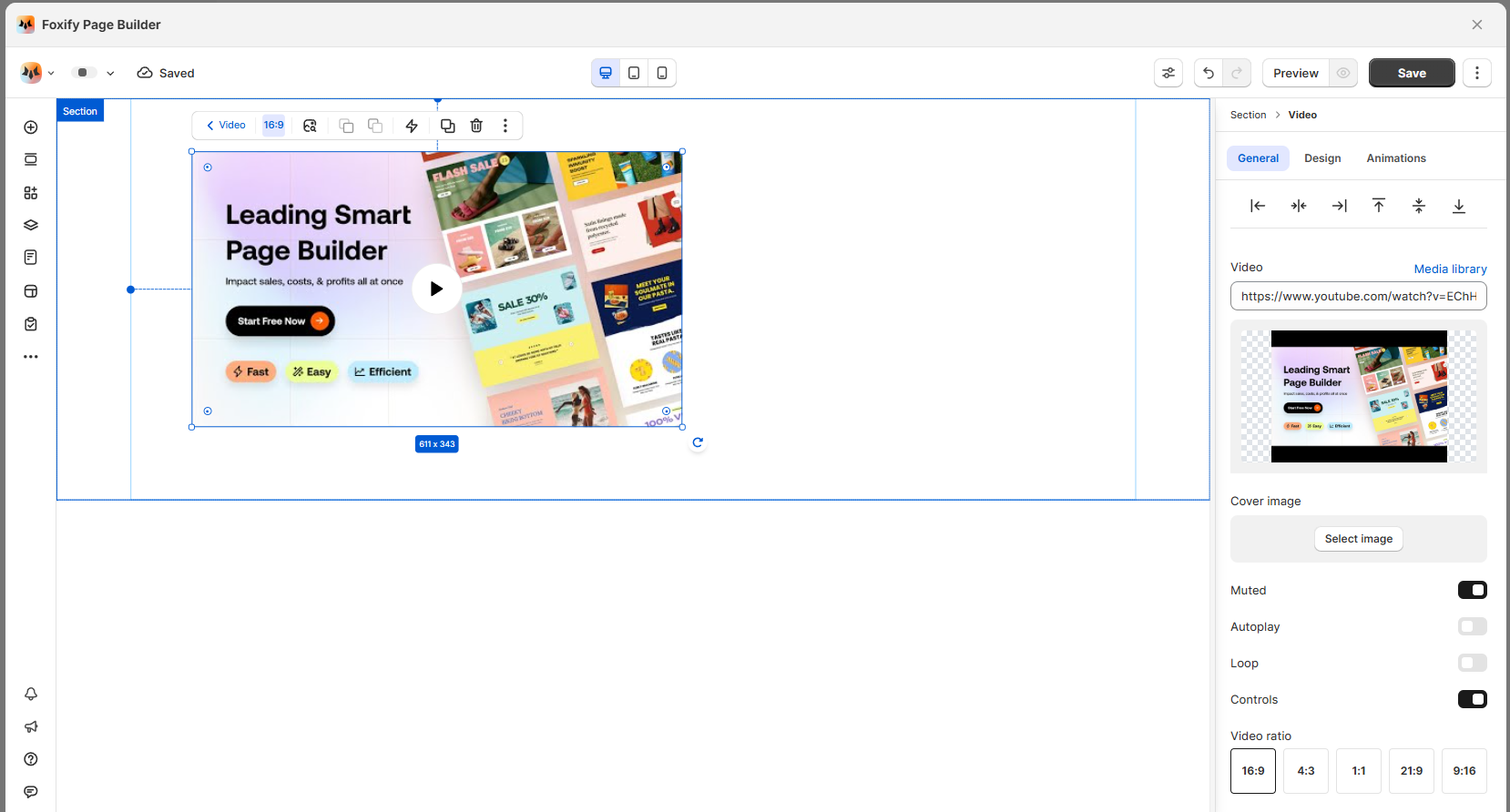Duplicate the selected video element

[447, 126]
